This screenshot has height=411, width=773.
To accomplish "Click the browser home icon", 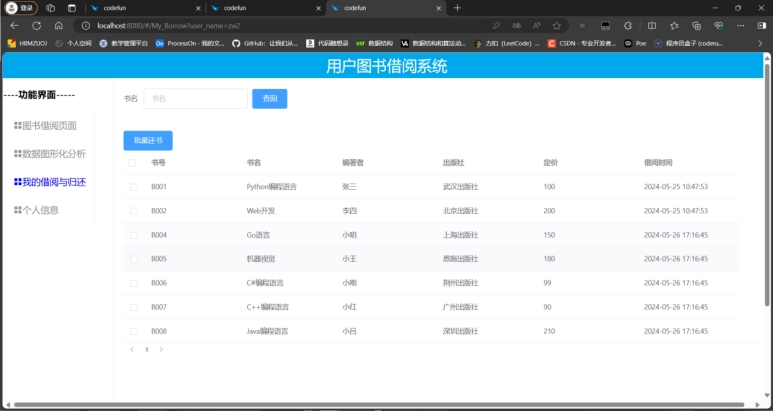I will [x=59, y=25].
